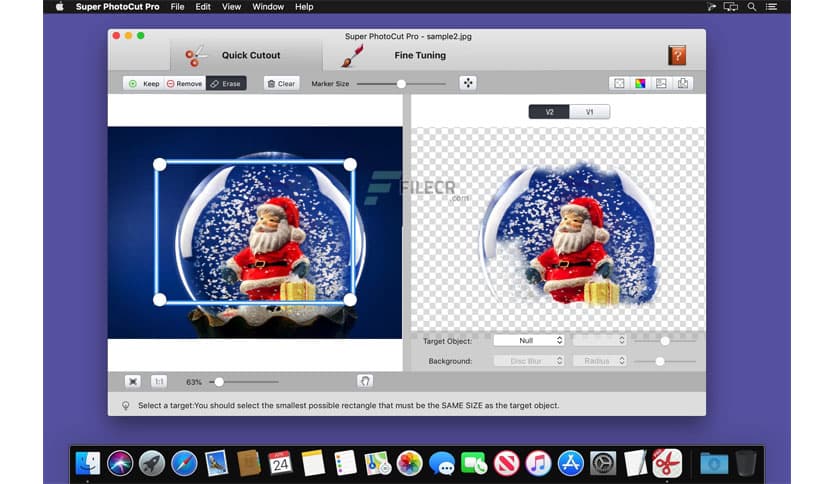This screenshot has width=836, height=484.
Task: Click the Background radius slider knob
Action: tap(660, 361)
